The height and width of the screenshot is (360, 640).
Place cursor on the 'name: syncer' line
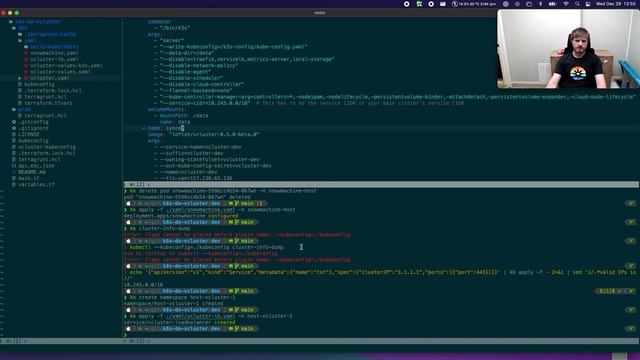coord(163,128)
